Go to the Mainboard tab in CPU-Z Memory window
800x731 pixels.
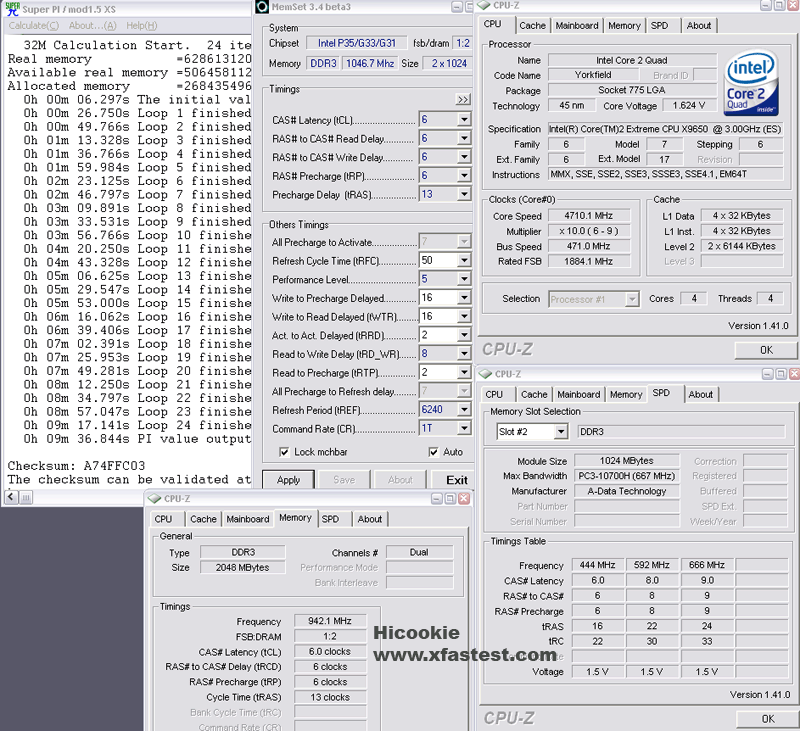click(248, 519)
